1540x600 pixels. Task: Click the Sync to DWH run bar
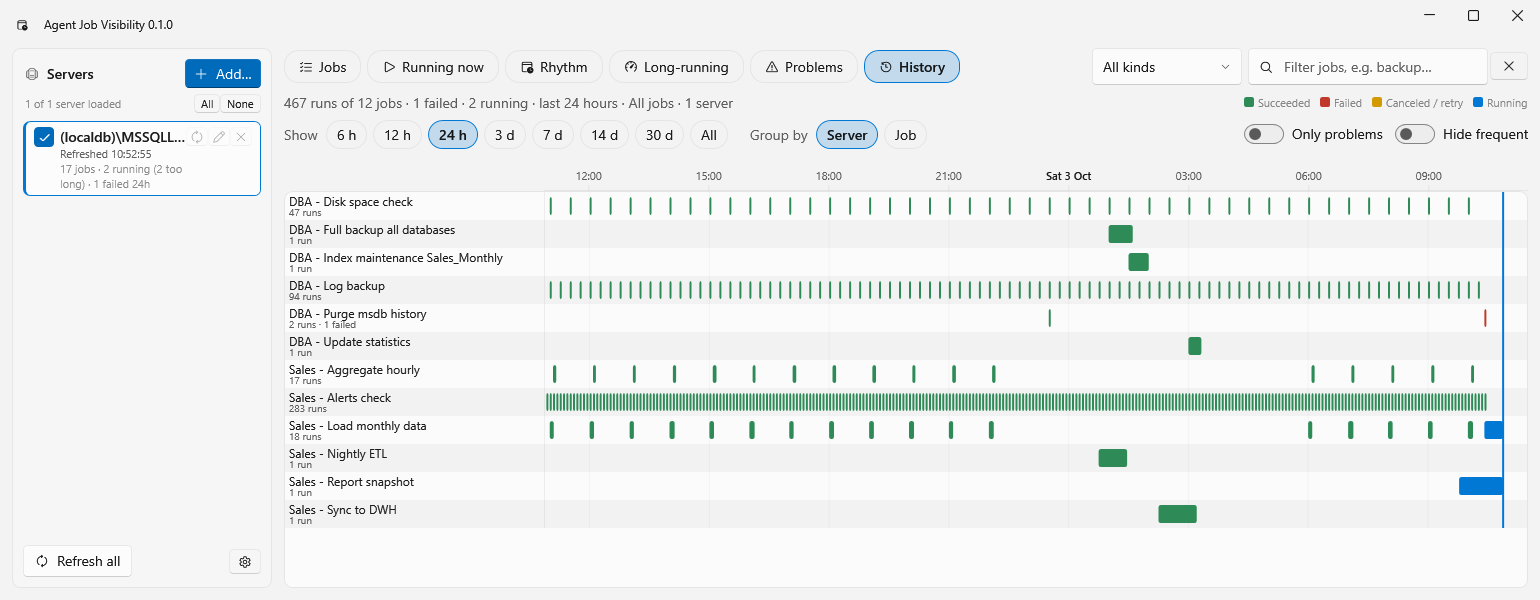(1177, 514)
